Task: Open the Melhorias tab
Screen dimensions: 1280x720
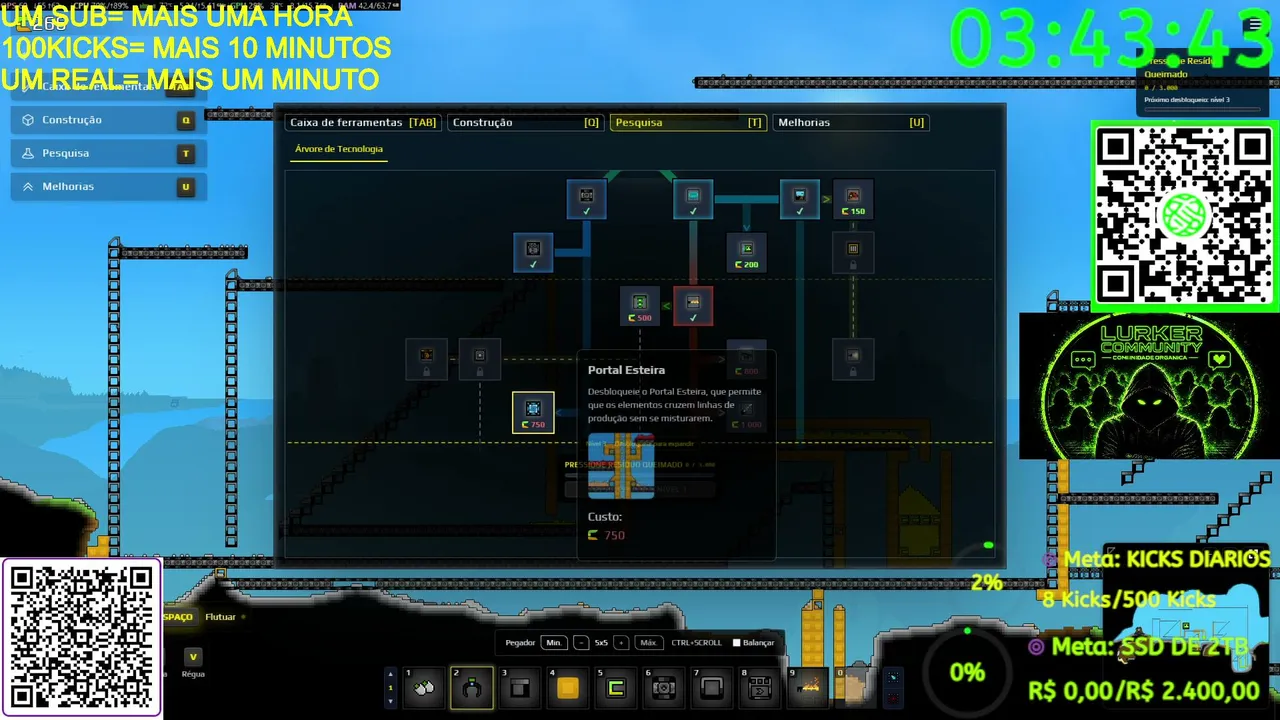Action: [x=851, y=122]
